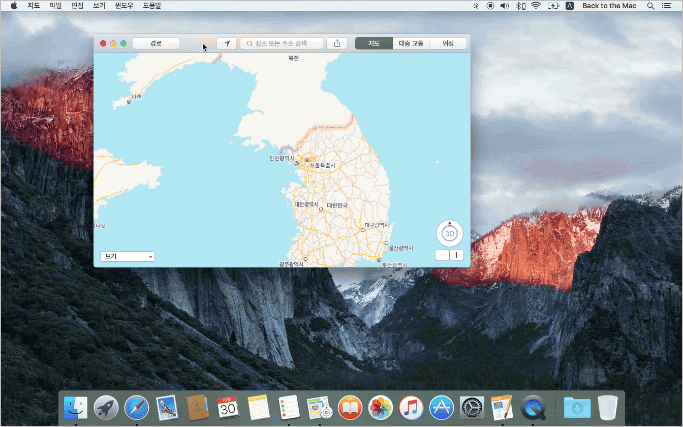Toggle the 3D compass control on map
Image resolution: width=683 pixels, height=427 pixels.
(x=450, y=234)
